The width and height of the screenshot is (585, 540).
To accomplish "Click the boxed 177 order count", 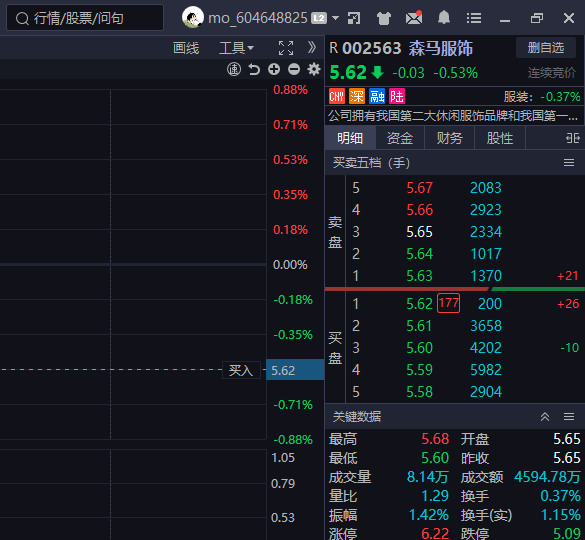I will point(448,303).
